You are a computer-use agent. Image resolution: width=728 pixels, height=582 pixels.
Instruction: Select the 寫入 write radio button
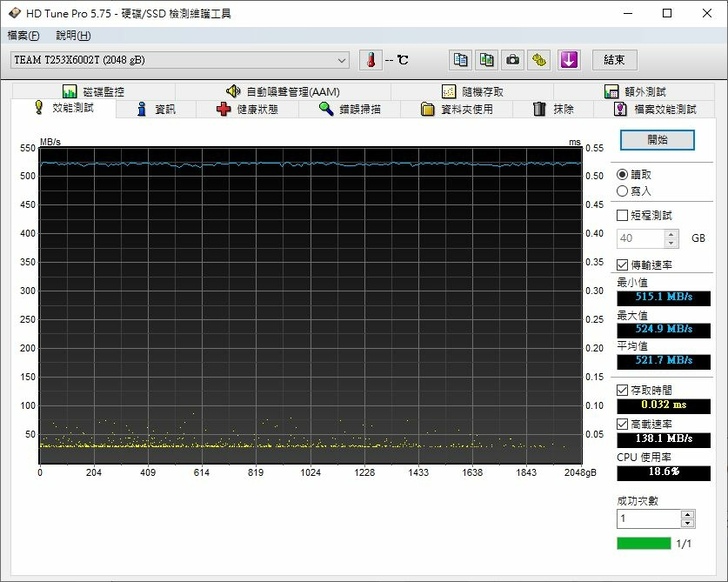623,190
